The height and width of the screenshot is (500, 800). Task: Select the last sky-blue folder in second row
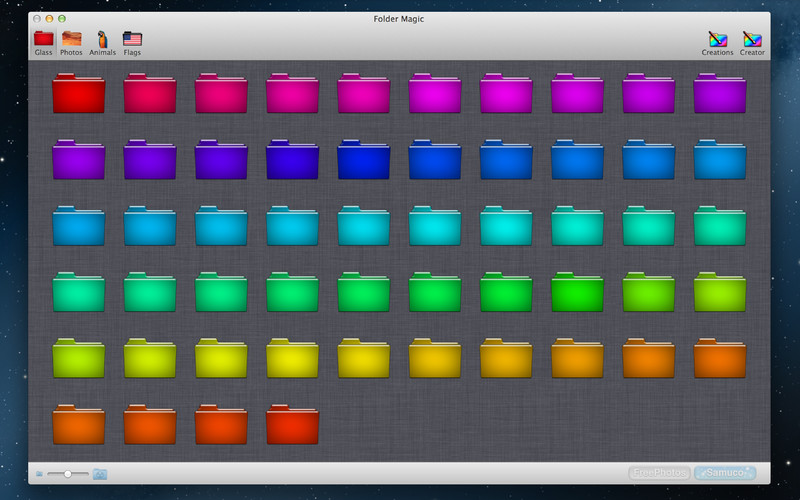[x=720, y=159]
